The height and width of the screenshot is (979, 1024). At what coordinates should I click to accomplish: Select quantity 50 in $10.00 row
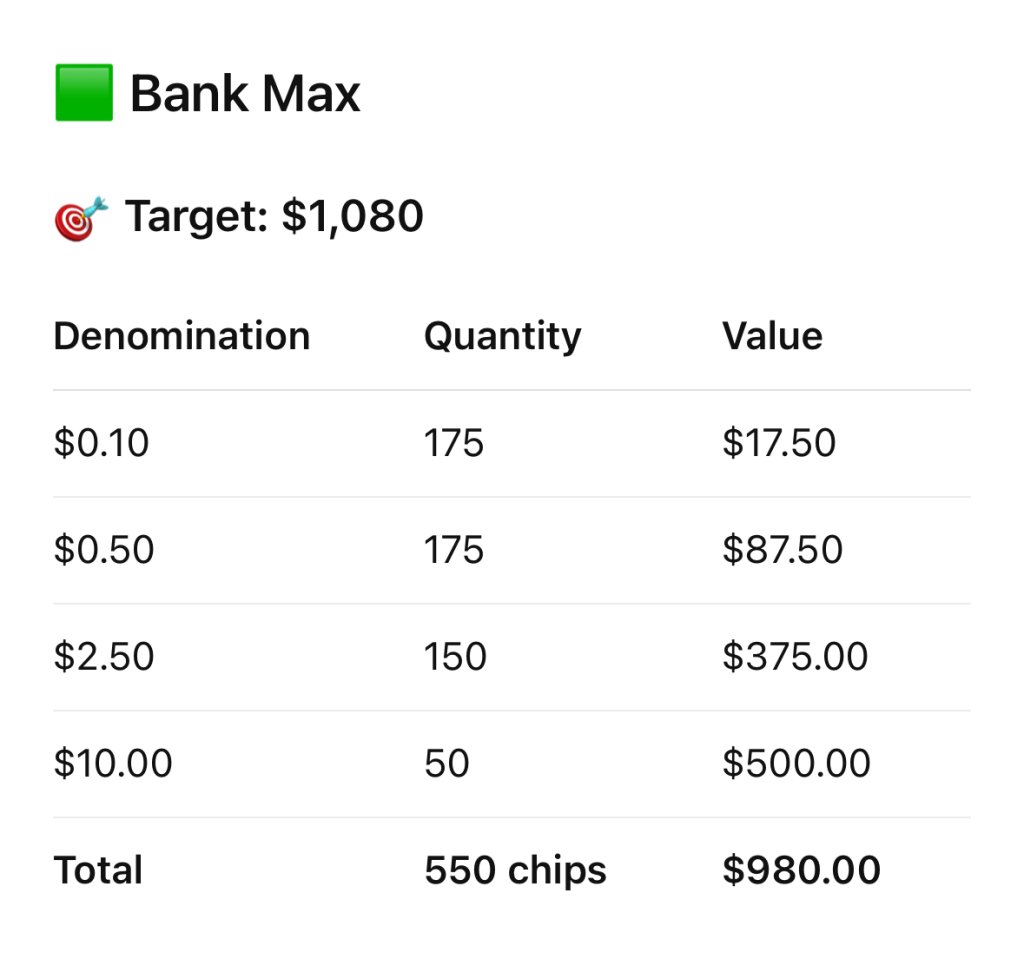[447, 764]
